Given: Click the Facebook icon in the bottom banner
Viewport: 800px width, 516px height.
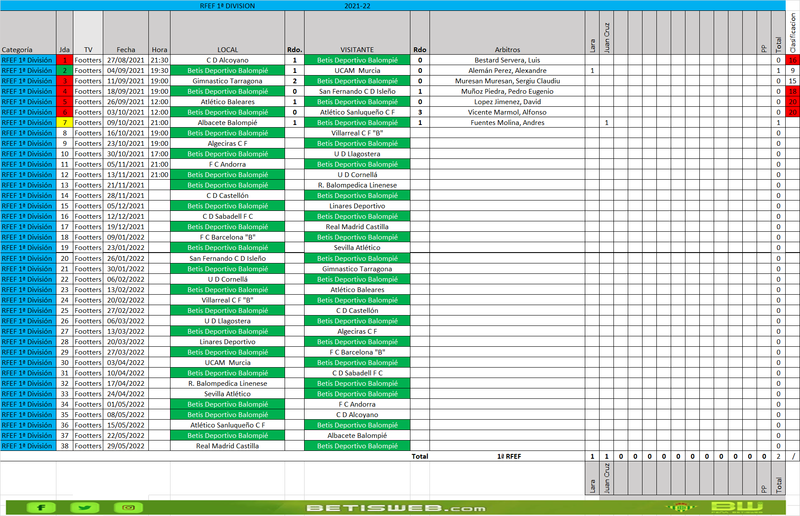Looking at the screenshot, I should 41,507.
